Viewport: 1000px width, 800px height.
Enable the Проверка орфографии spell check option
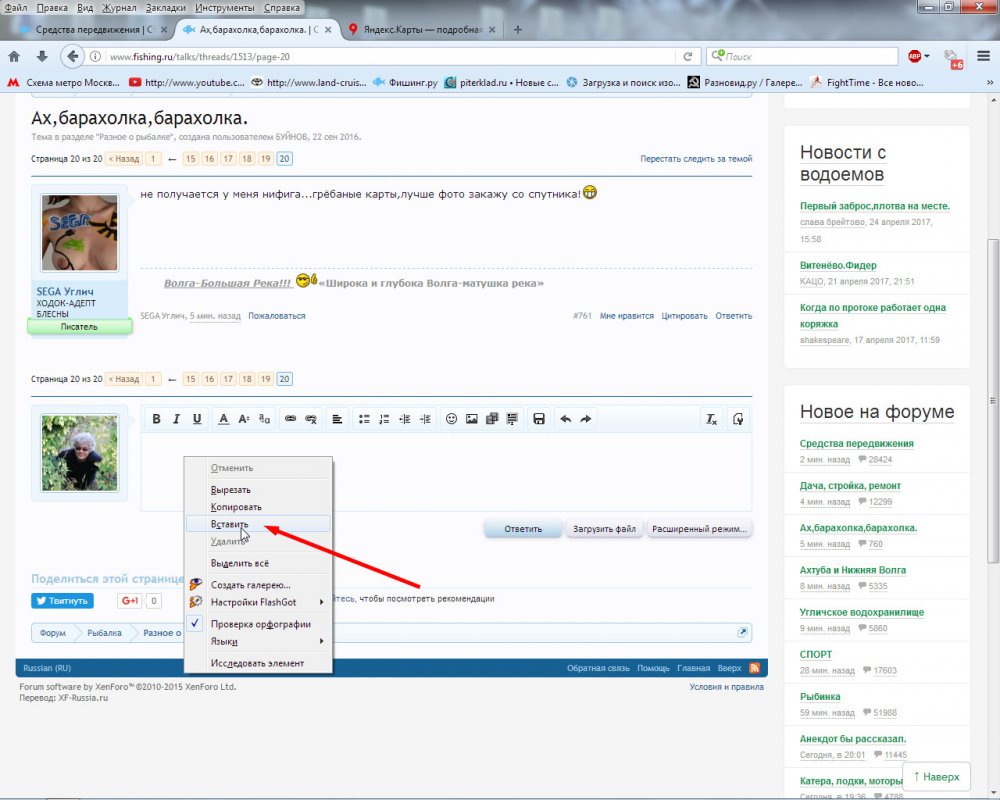click(x=260, y=624)
